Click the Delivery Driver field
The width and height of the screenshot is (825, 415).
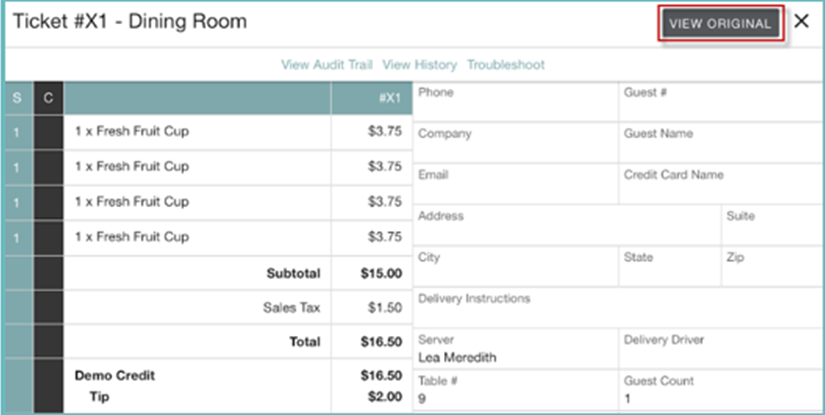[x=718, y=349]
